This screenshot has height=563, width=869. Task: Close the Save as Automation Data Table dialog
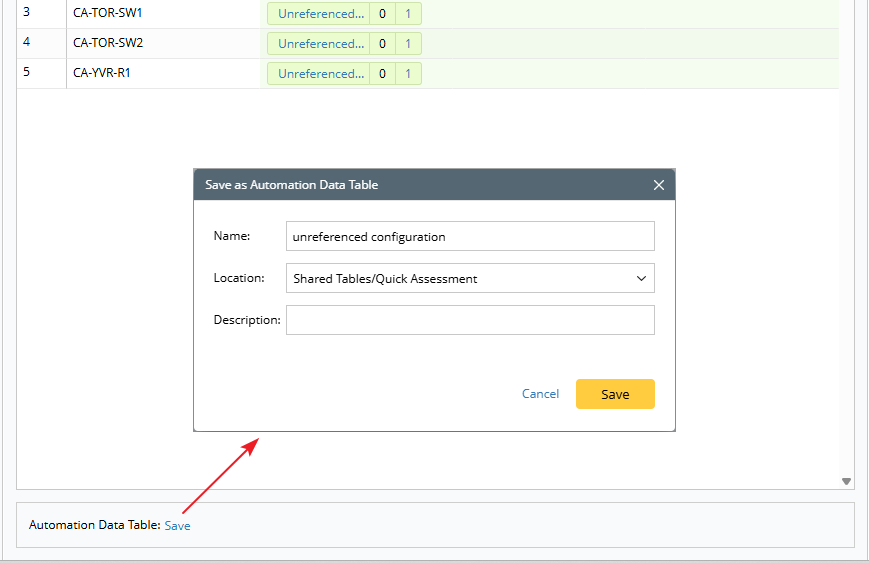658,185
